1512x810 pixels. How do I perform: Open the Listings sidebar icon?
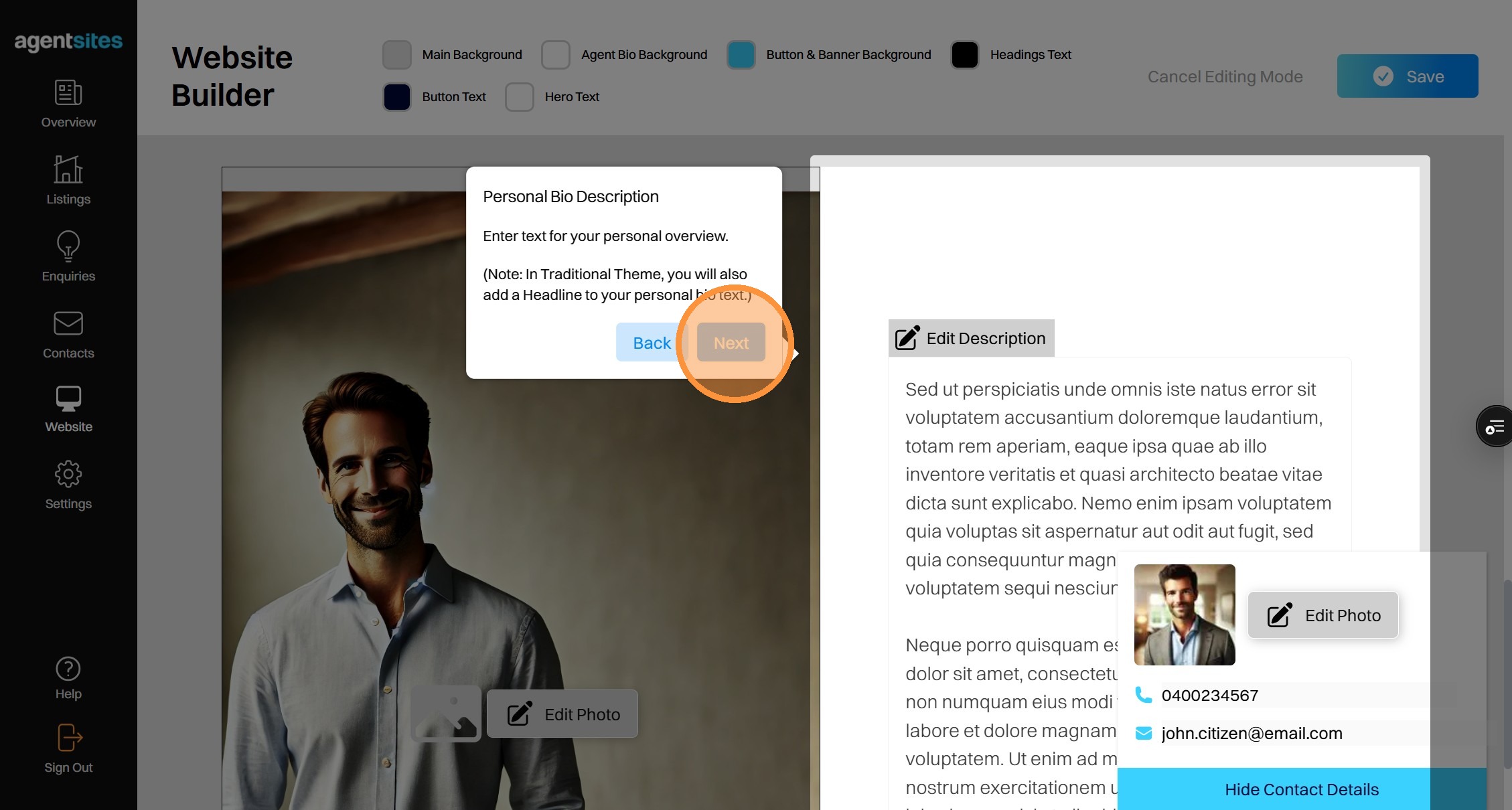68,170
